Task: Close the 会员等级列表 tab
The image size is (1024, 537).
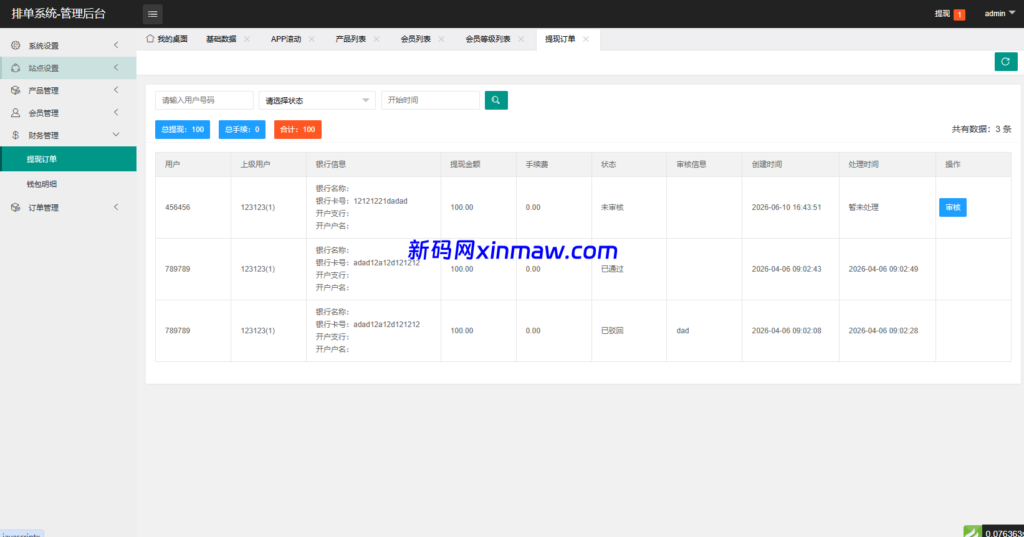Action: 521,39
